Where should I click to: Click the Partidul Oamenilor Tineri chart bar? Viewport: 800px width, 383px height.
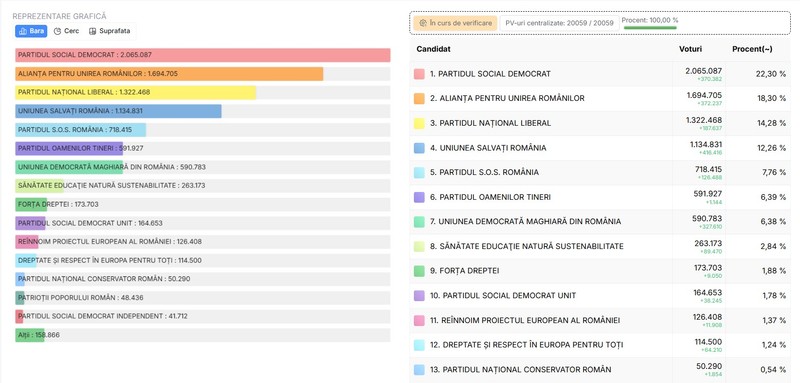[x=69, y=148]
